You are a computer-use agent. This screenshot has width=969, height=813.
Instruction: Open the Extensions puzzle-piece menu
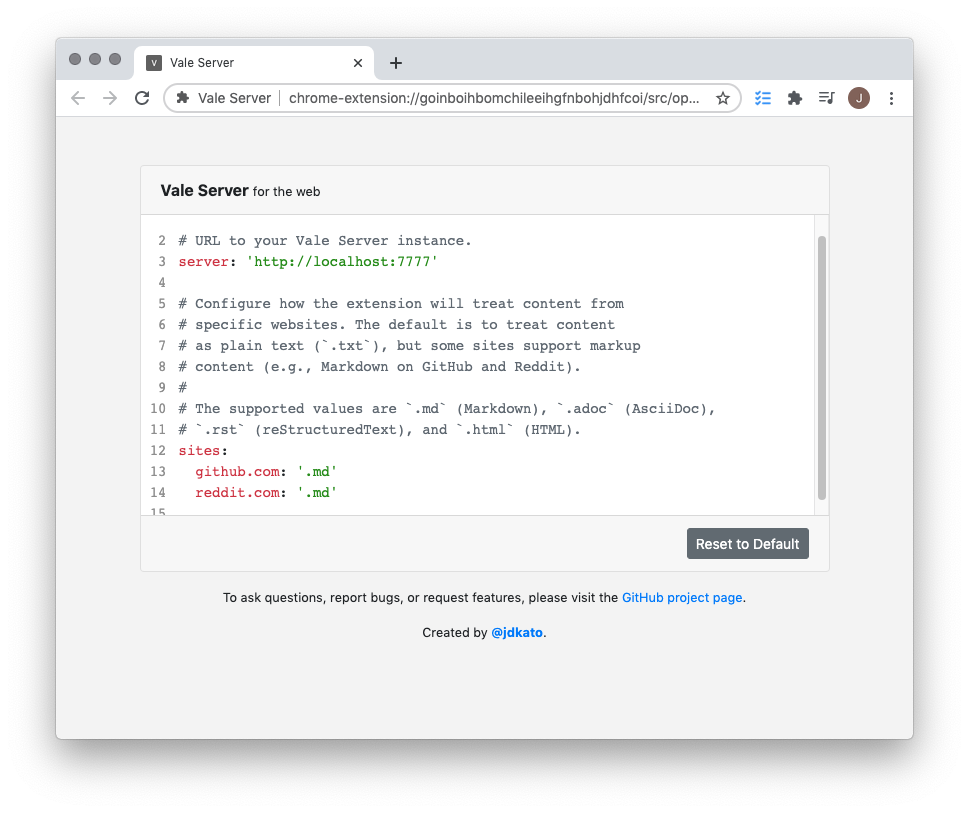click(x=795, y=98)
